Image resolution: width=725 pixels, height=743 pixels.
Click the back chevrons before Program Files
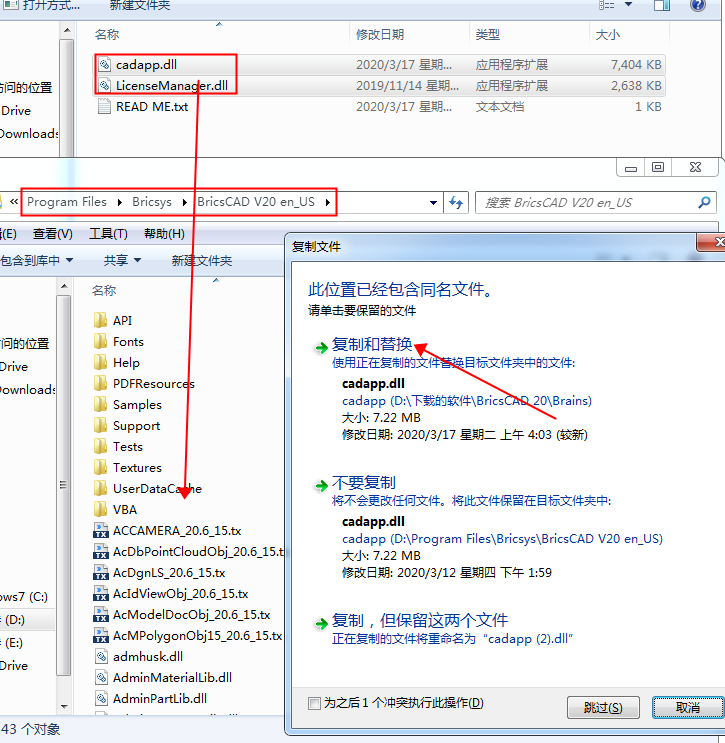click(14, 202)
